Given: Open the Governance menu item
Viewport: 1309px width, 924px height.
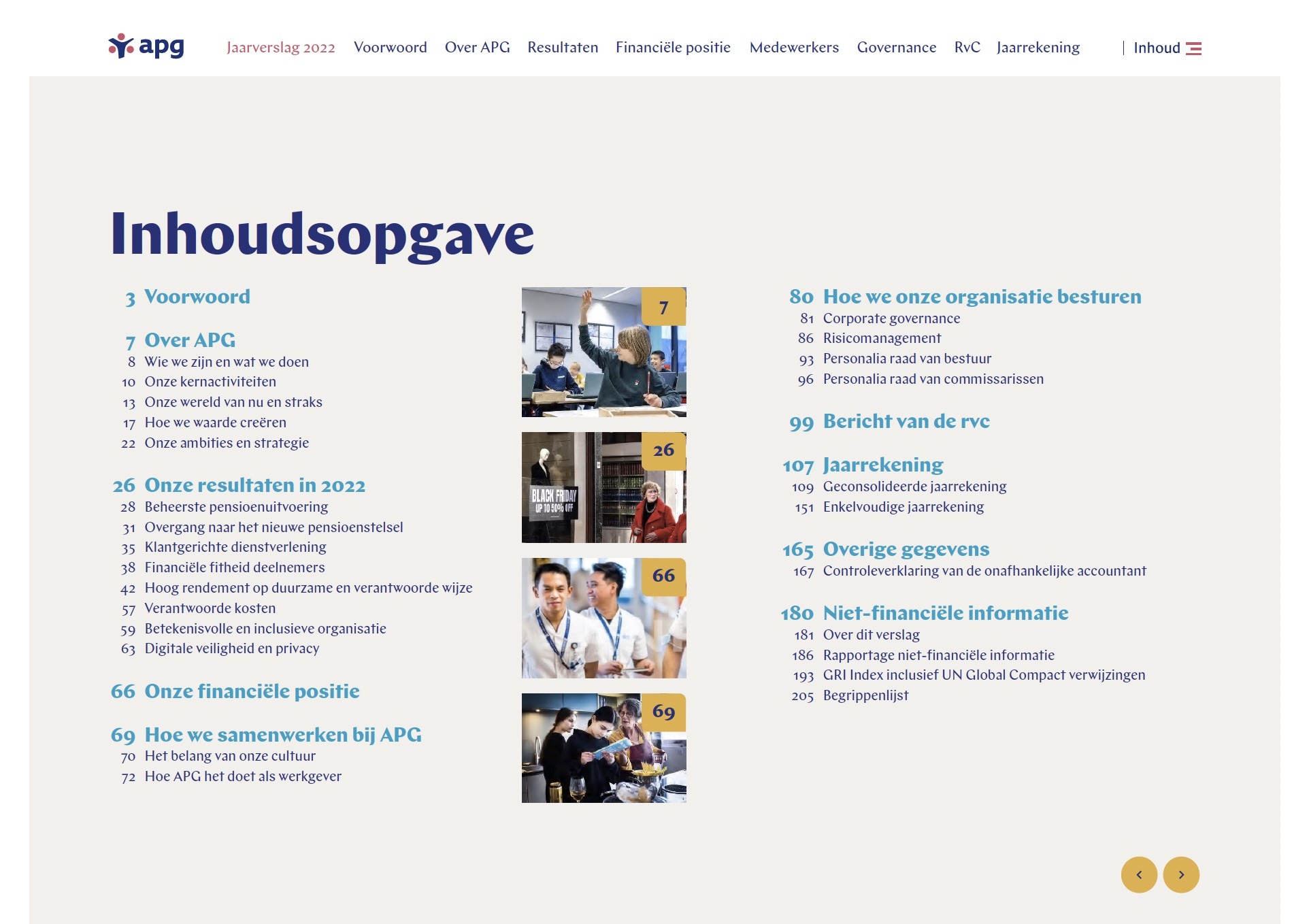Looking at the screenshot, I should tap(896, 48).
